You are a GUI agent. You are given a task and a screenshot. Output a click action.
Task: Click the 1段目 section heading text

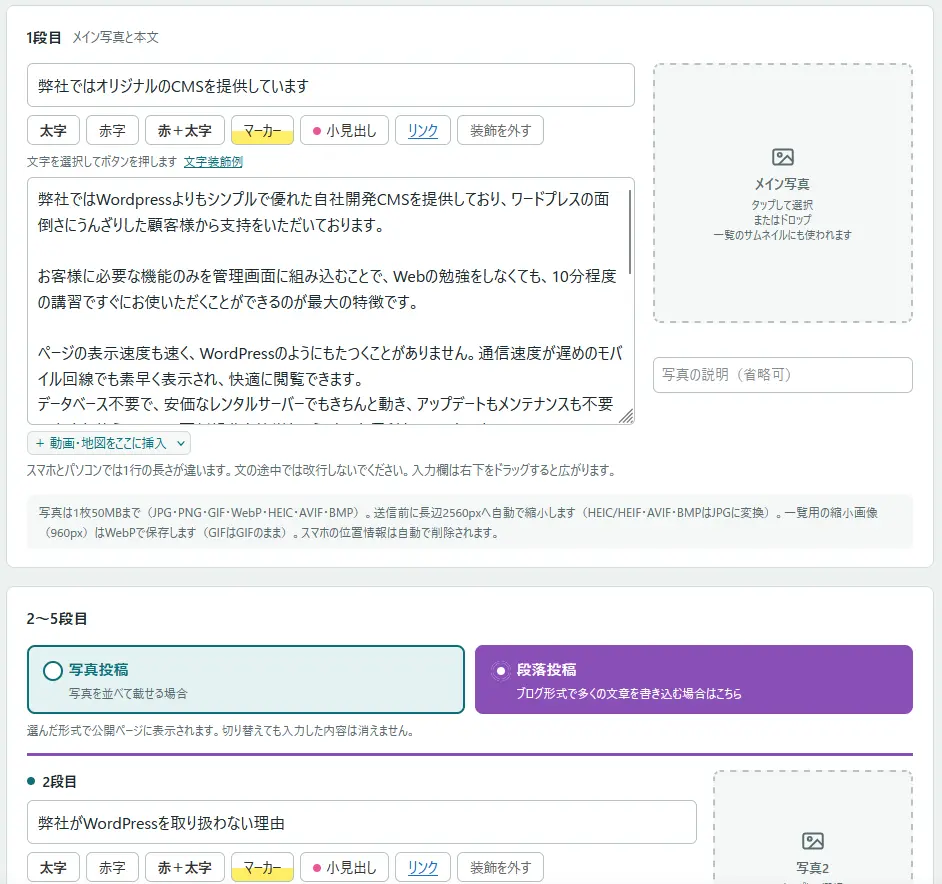point(44,37)
